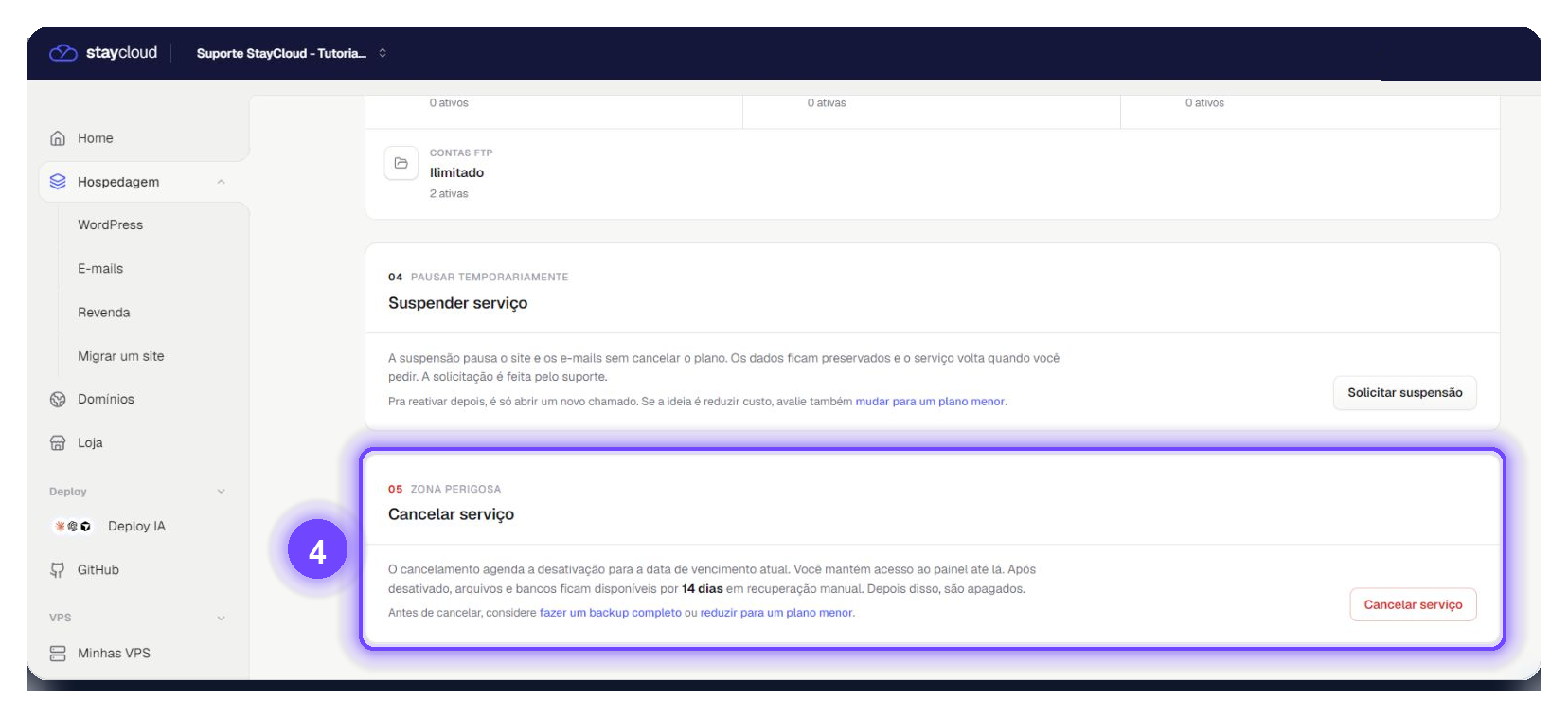
Task: Open E-mails in the sidebar
Action: click(x=100, y=269)
